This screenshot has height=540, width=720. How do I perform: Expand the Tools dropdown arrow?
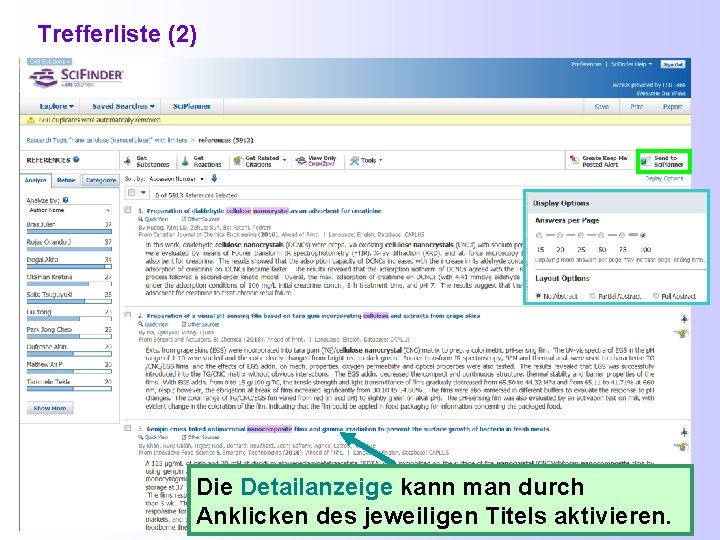tap(381, 160)
